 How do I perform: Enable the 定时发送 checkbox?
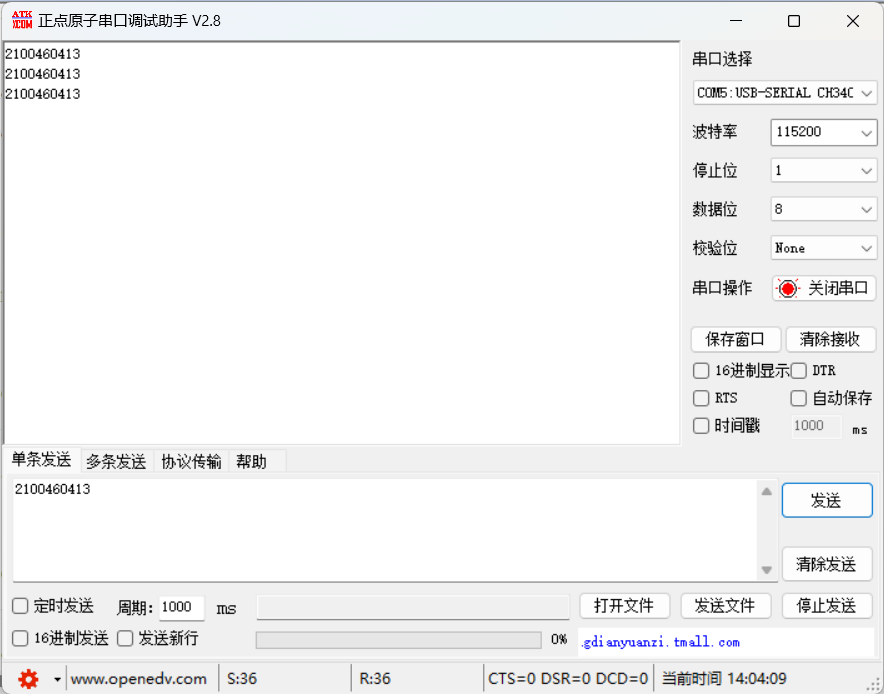click(20, 607)
